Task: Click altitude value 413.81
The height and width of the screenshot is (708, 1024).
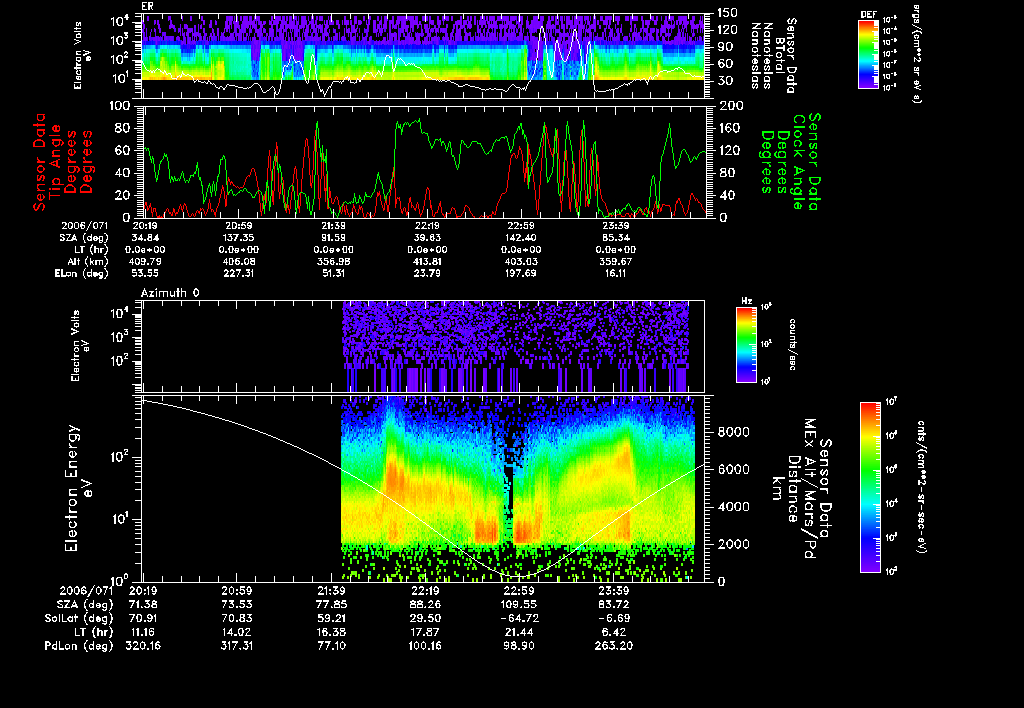Action: pyautogui.click(x=427, y=261)
